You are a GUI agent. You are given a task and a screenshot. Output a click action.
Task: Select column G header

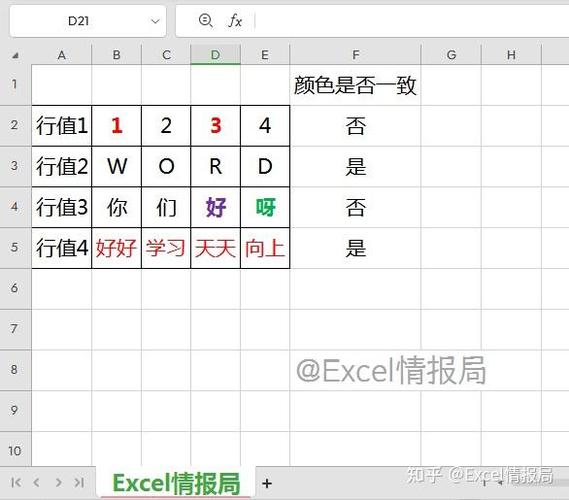pyautogui.click(x=451, y=55)
